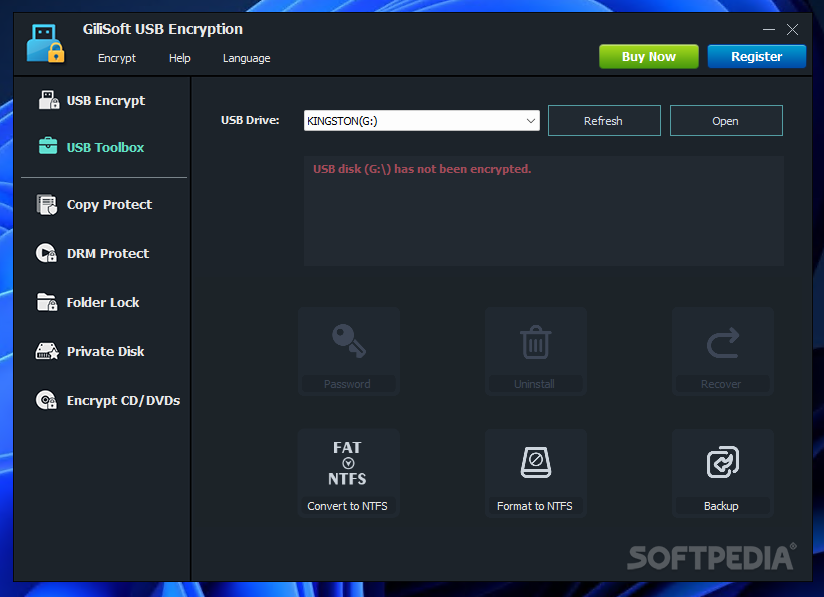Open the Language menu
Screen dimensions: 824x597
pos(246,58)
